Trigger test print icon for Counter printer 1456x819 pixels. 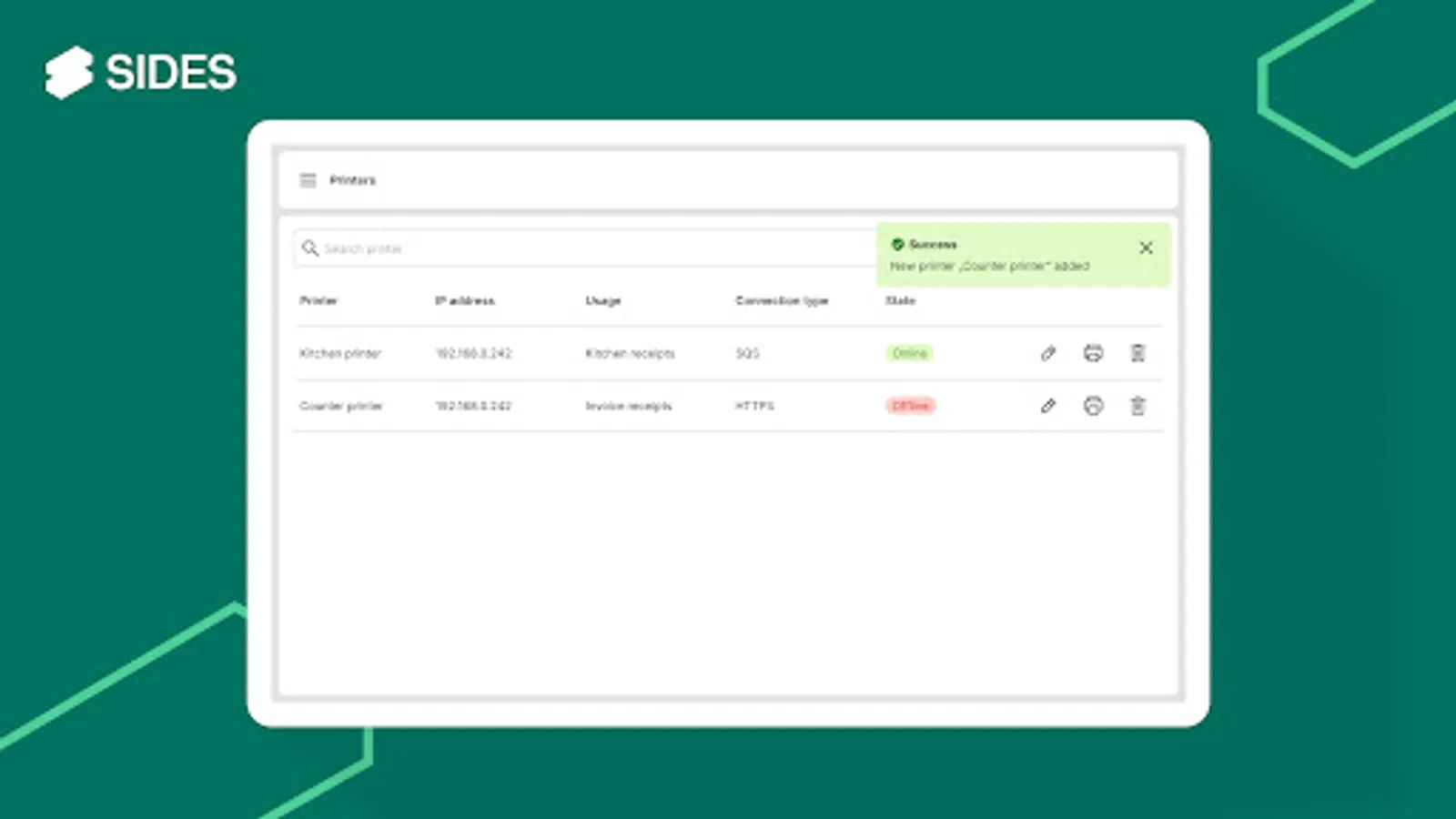(x=1093, y=406)
